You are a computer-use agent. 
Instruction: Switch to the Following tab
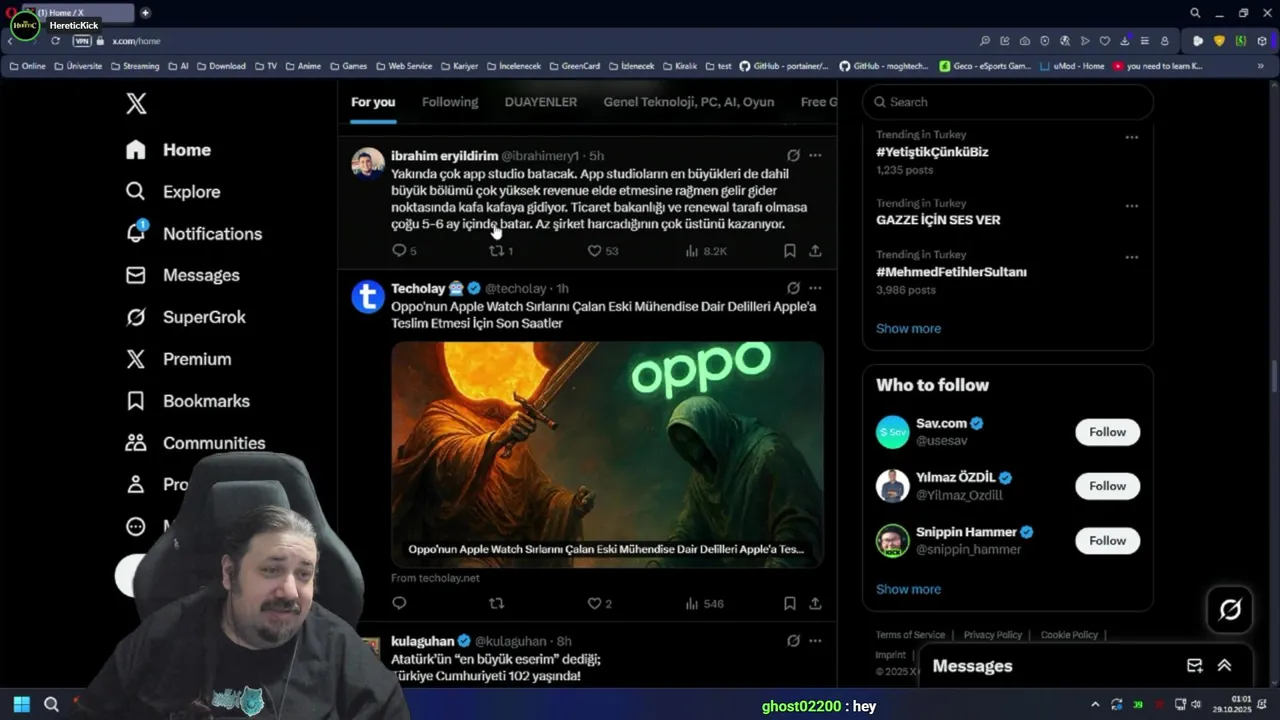(450, 102)
